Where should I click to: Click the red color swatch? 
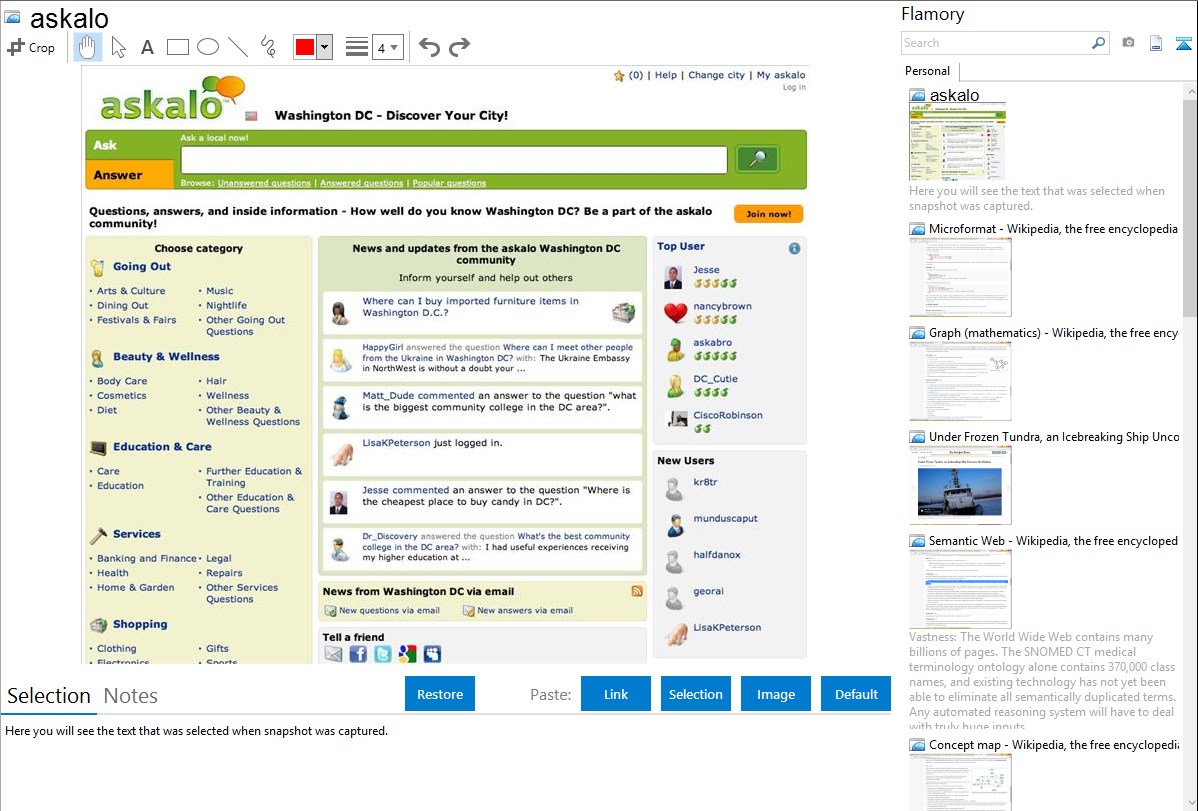[305, 47]
